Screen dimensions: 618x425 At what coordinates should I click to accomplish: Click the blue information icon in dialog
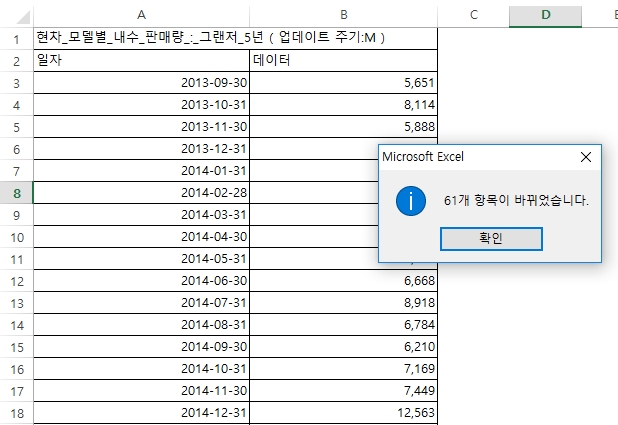[411, 201]
